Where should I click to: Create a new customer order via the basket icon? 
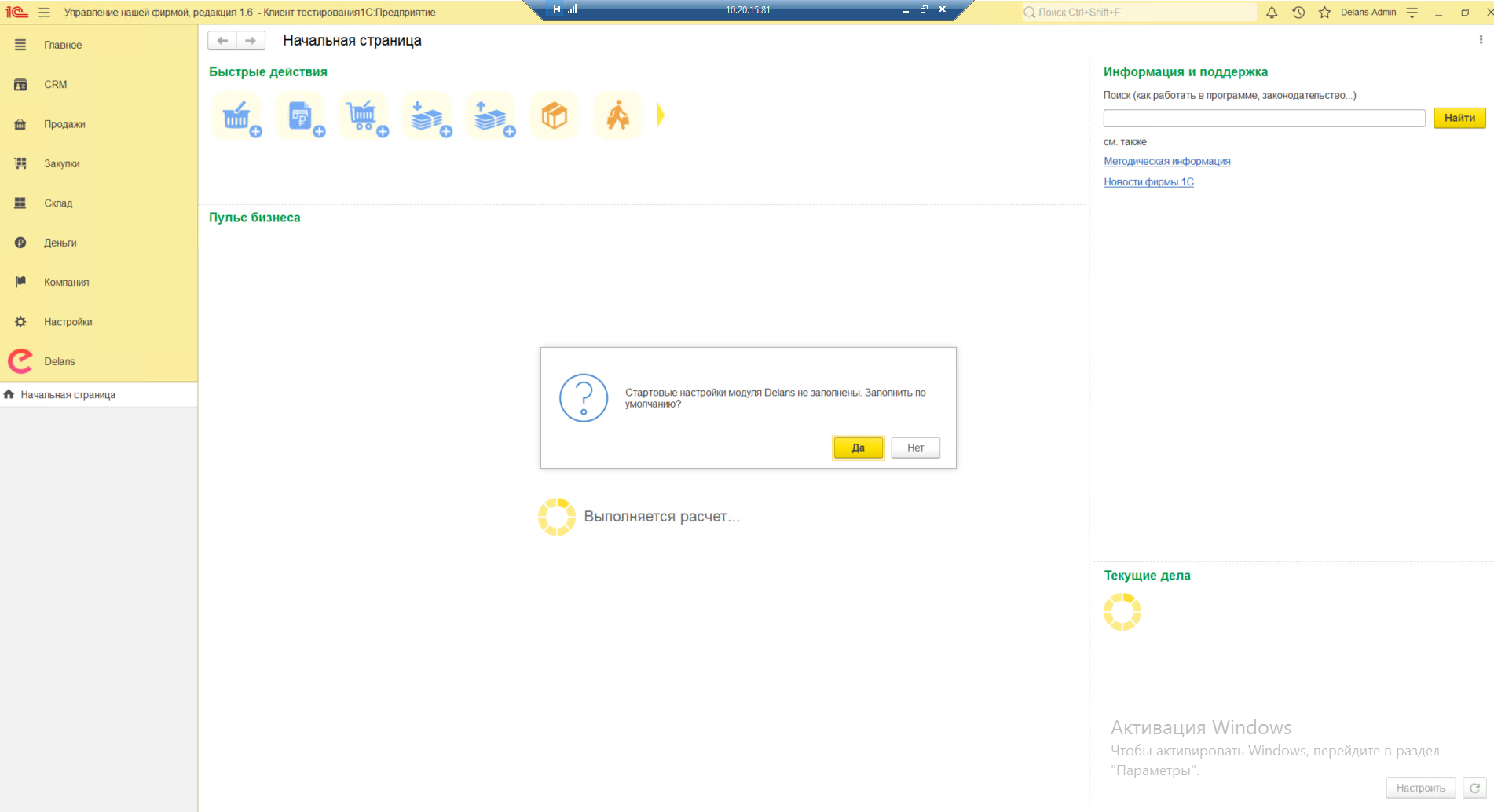[237, 116]
